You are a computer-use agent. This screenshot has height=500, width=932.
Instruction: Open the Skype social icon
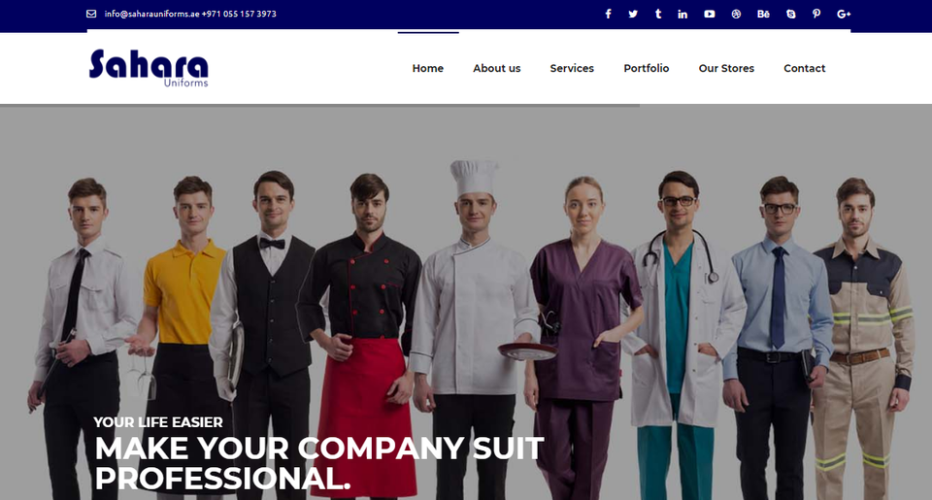791,14
